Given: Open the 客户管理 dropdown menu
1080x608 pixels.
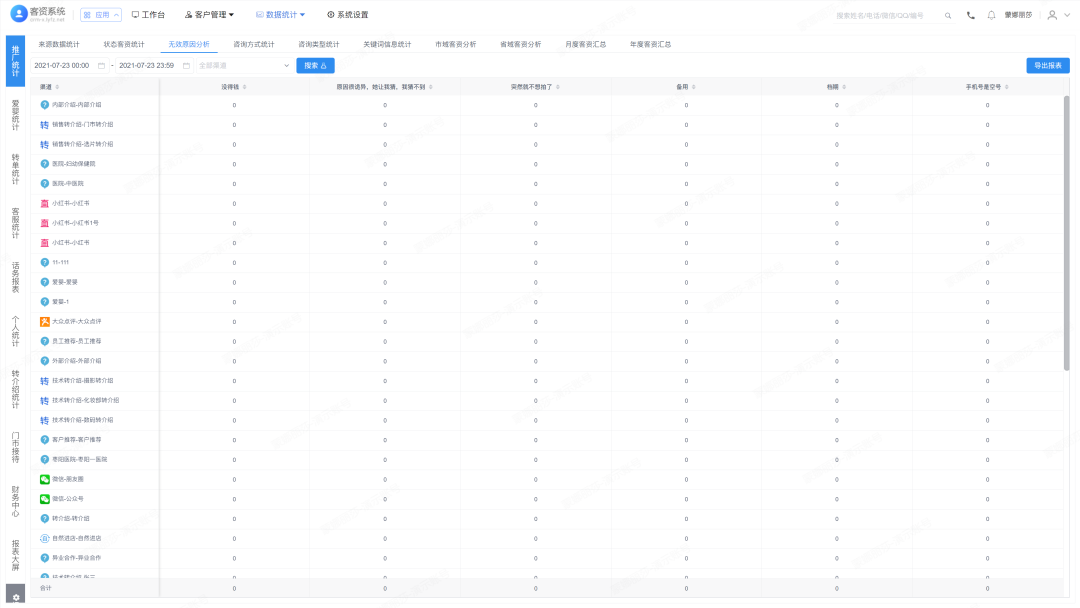Looking at the screenshot, I should pos(209,14).
